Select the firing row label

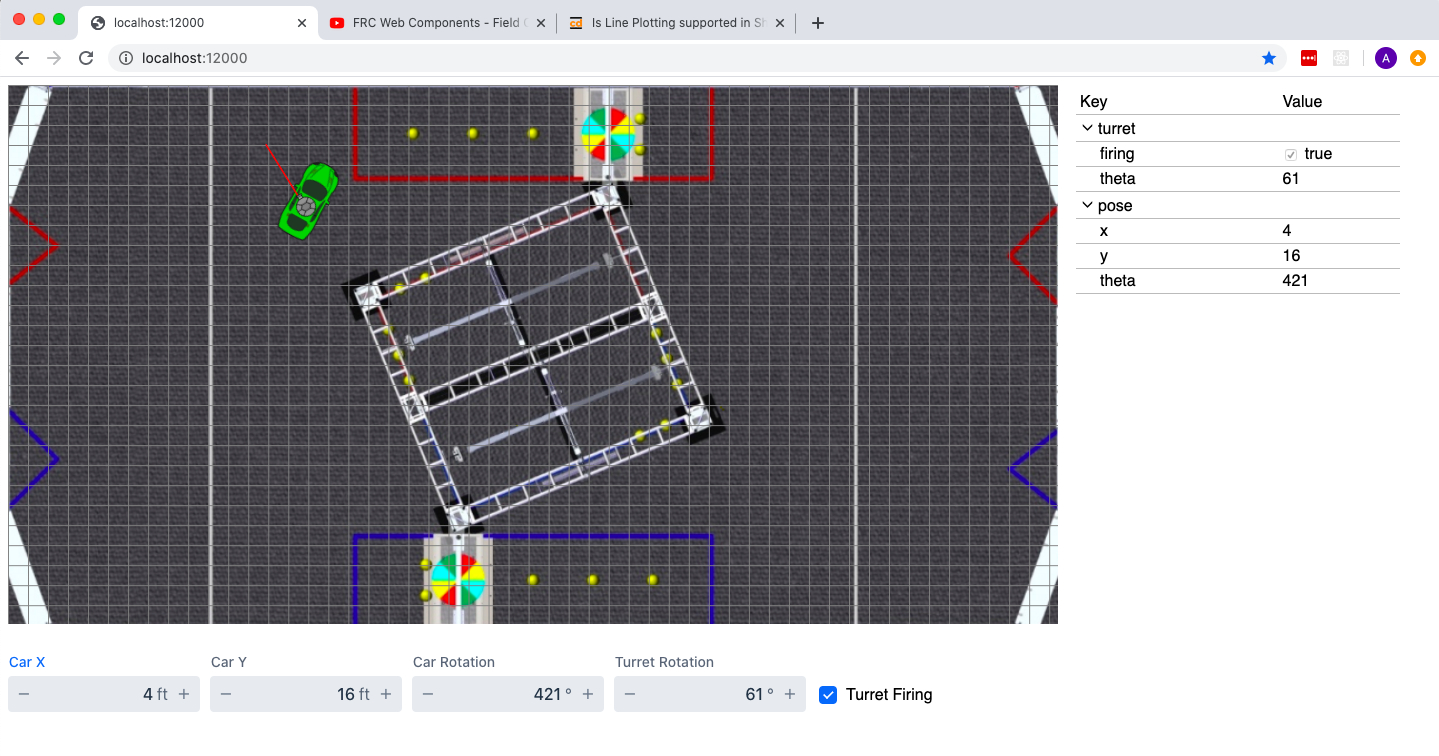(x=1117, y=154)
